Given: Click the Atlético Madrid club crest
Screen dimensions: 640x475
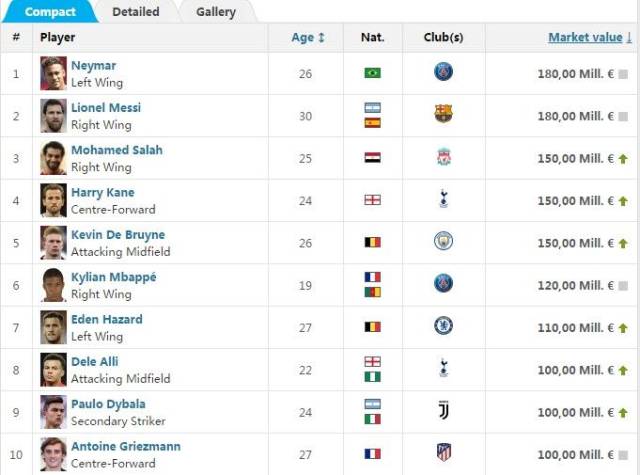Looking at the screenshot, I should [x=443, y=453].
